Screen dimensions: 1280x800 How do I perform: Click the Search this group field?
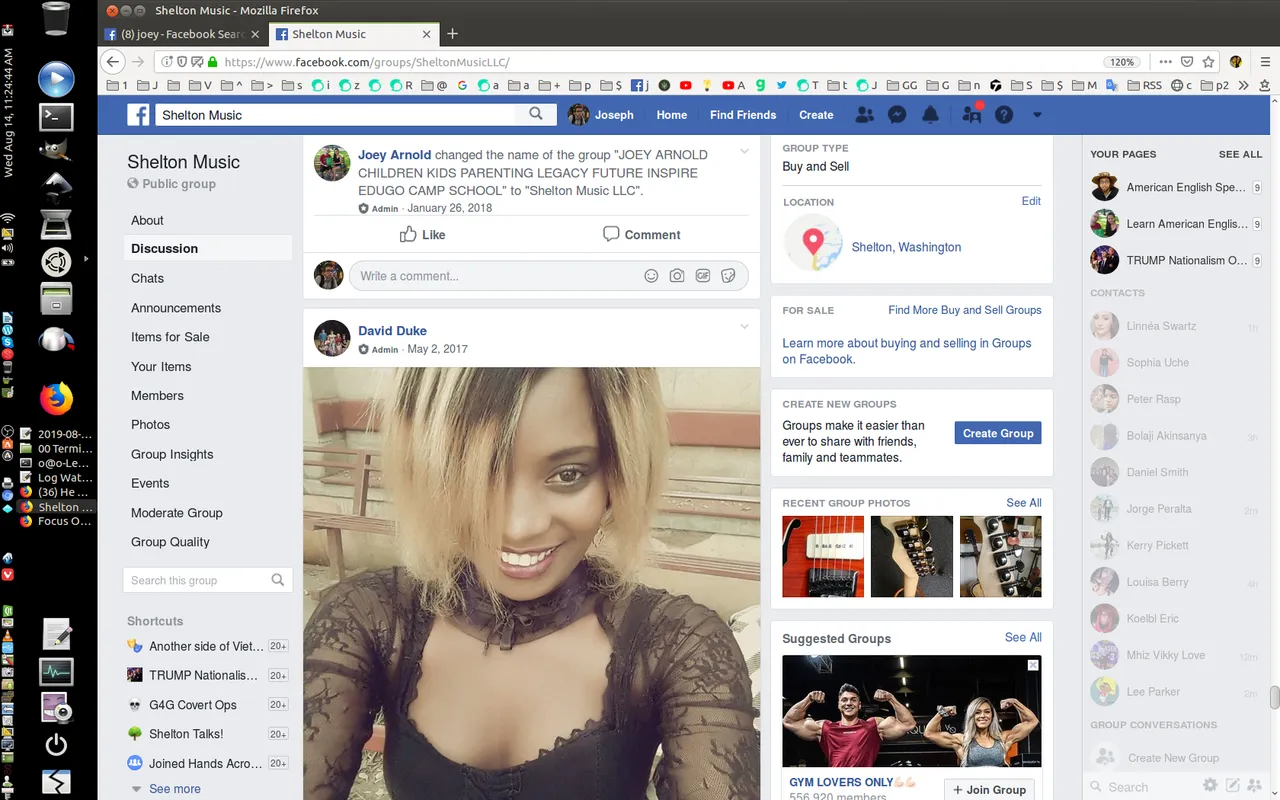pyautogui.click(x=208, y=580)
